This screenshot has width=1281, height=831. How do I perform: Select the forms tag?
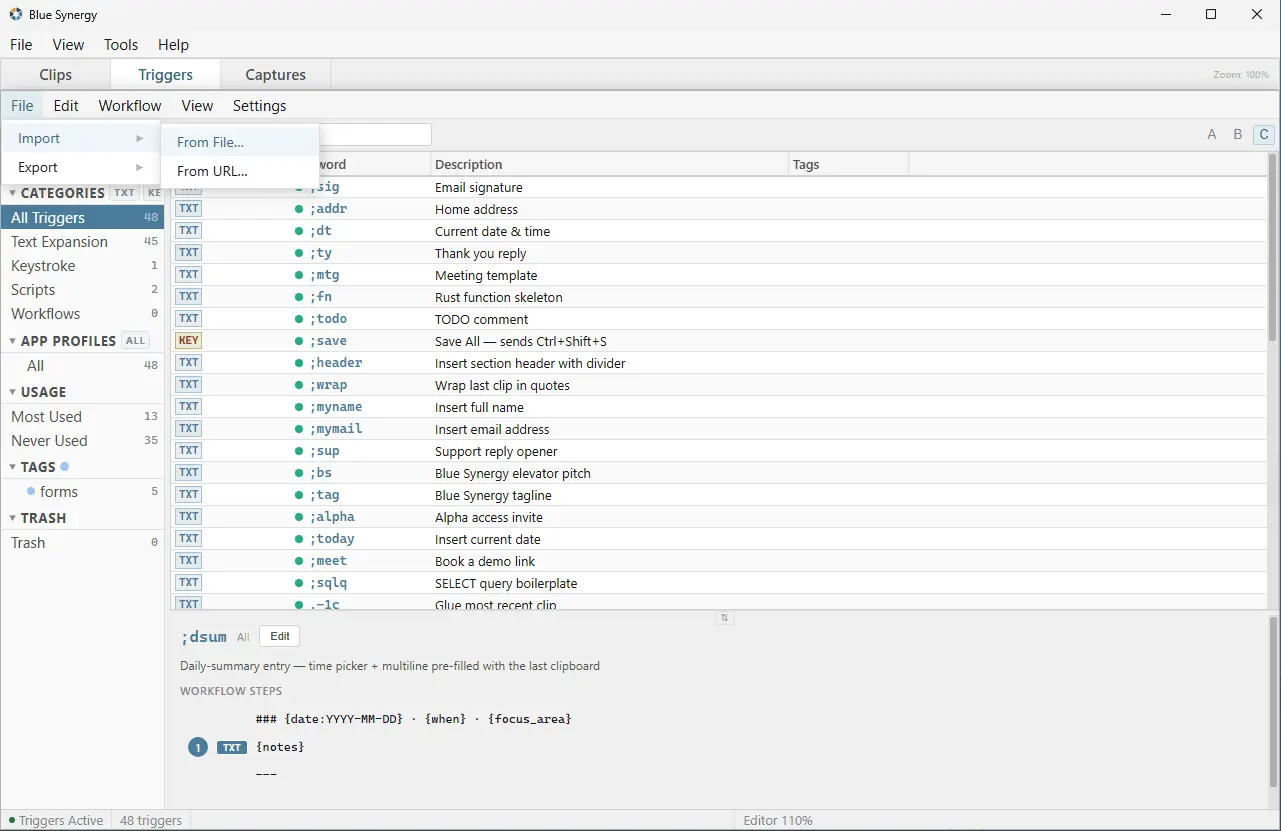coord(82,491)
